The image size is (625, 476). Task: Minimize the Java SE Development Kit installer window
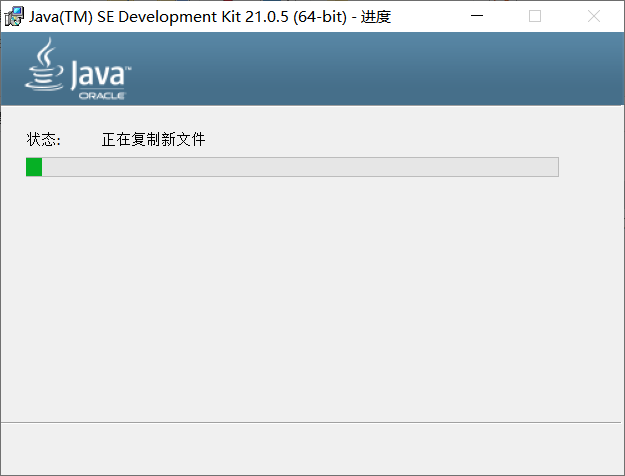[477, 16]
